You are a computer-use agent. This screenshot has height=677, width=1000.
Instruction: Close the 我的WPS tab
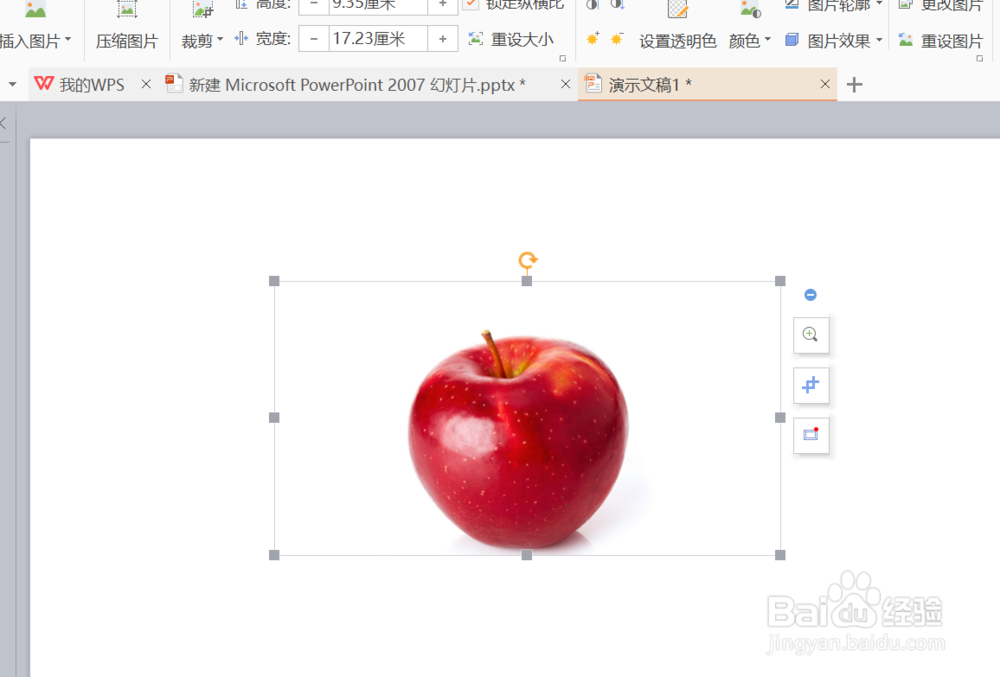tap(146, 84)
